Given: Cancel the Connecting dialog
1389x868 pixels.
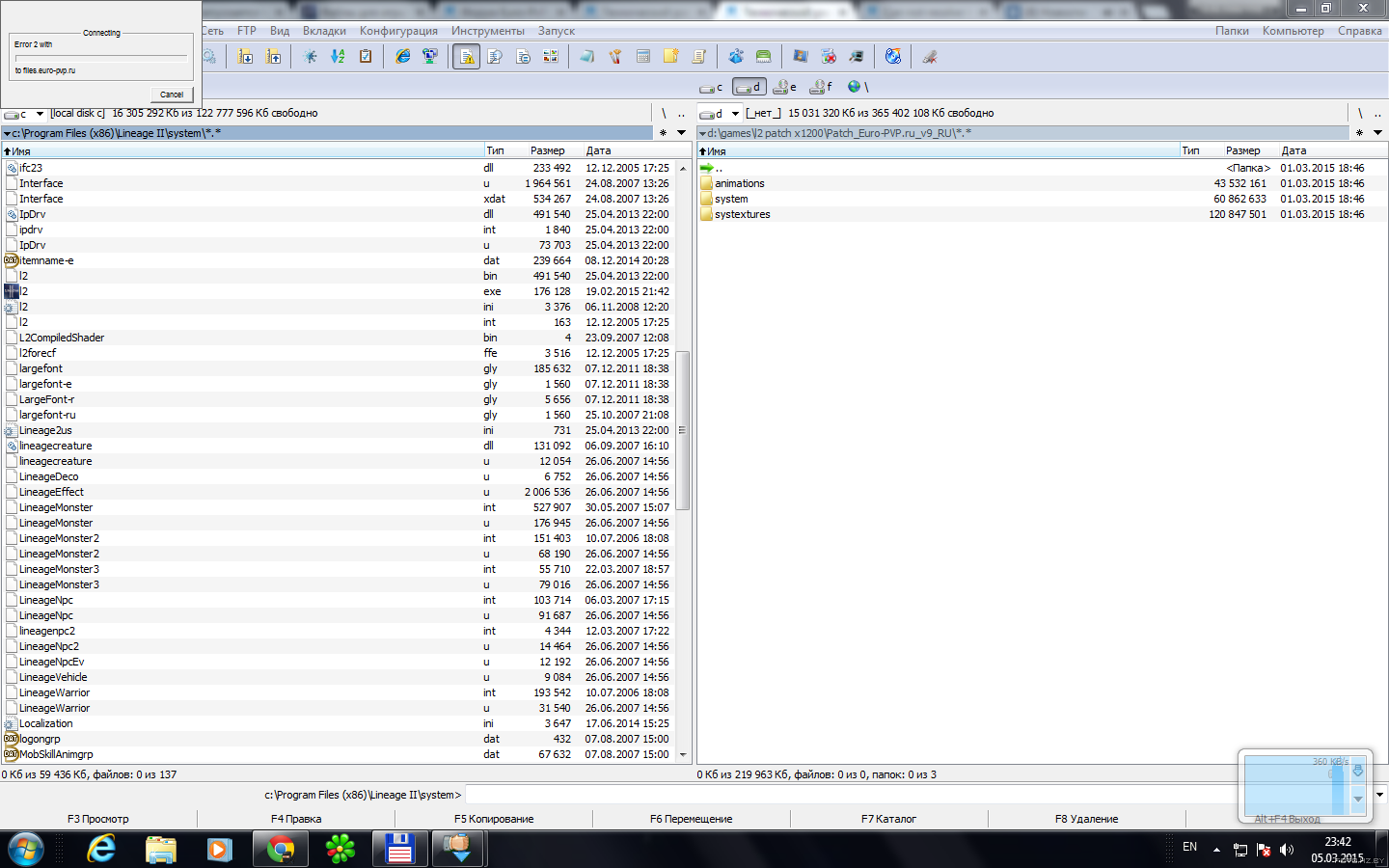Looking at the screenshot, I should tap(172, 95).
